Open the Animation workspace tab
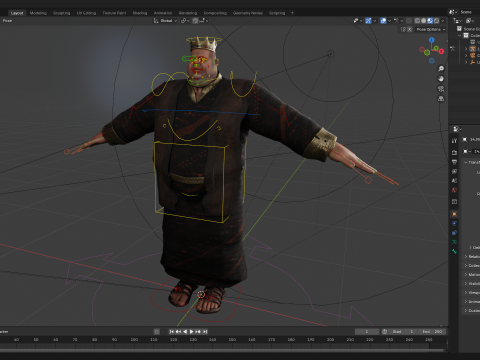The height and width of the screenshot is (360, 480). pyautogui.click(x=163, y=13)
